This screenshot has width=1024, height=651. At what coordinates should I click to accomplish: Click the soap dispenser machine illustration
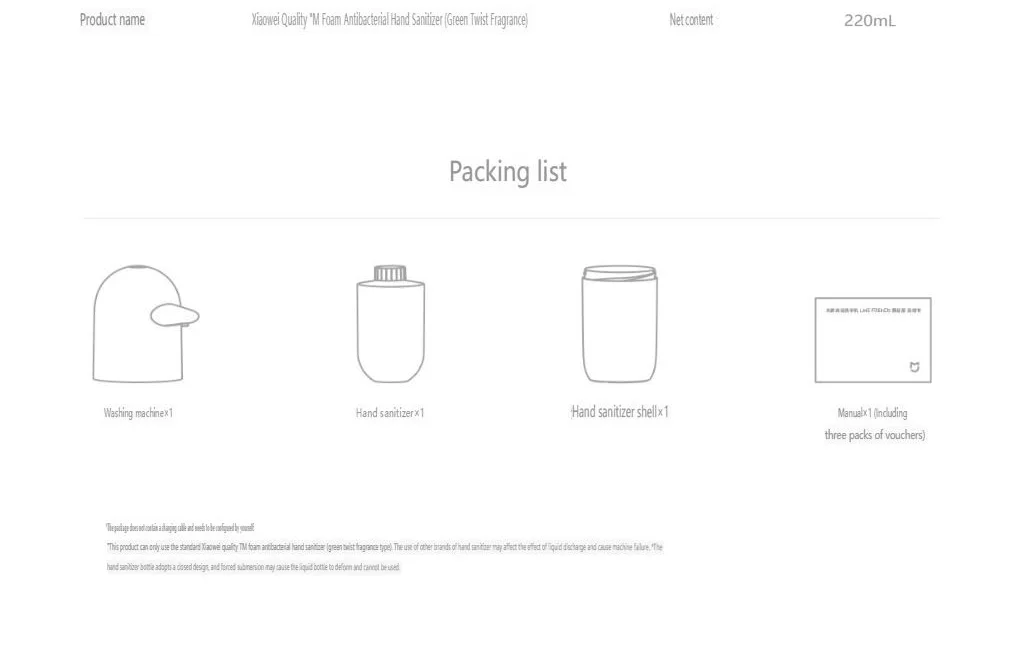point(146,323)
